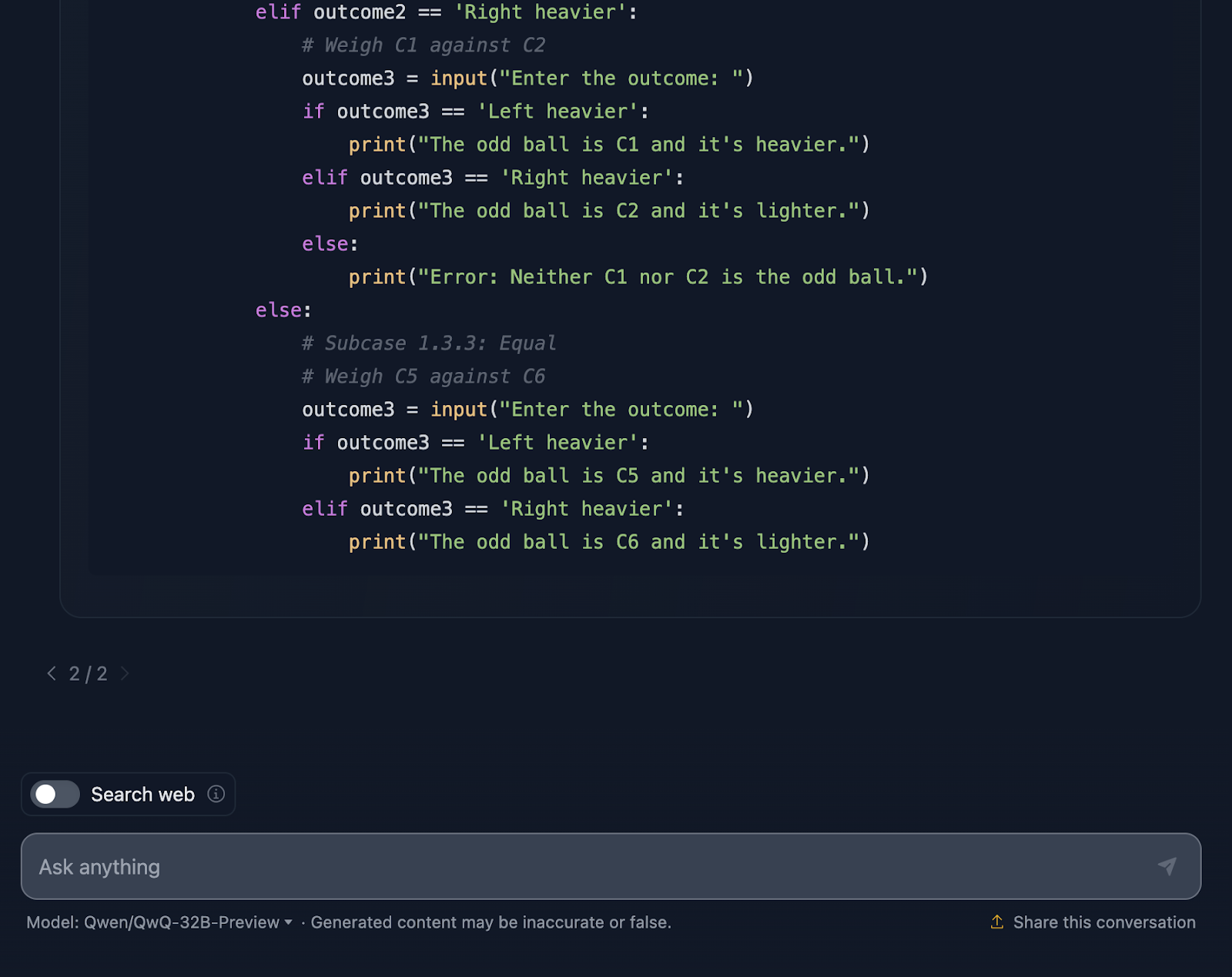This screenshot has width=1232, height=977.
Task: Go to next response version arrow
Action: [x=125, y=674]
